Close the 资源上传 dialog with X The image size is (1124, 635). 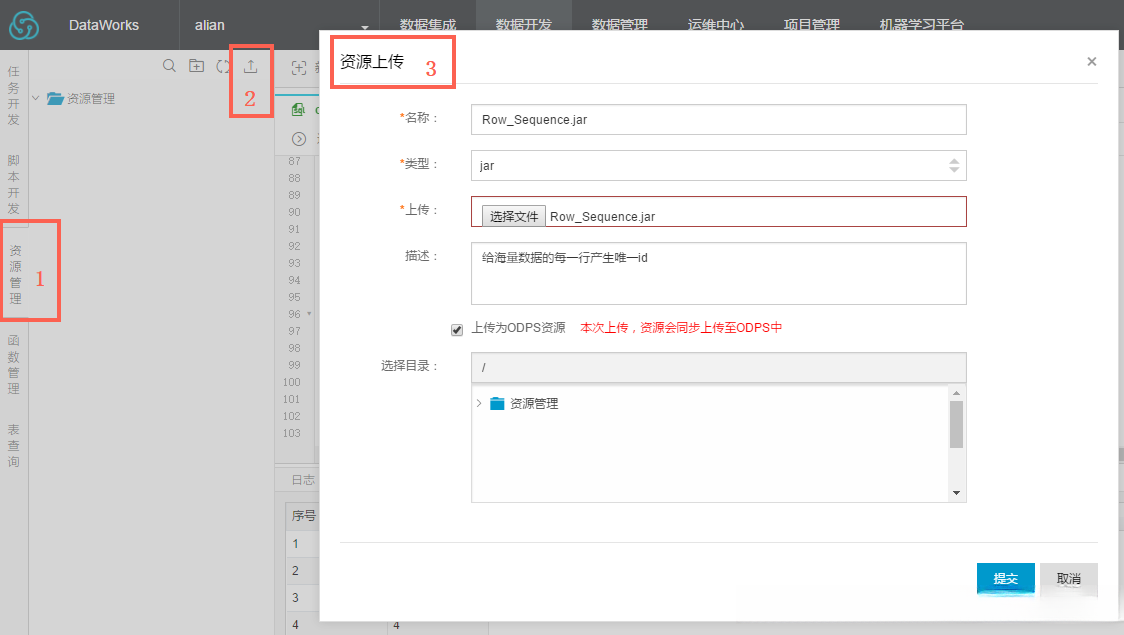(x=1092, y=62)
